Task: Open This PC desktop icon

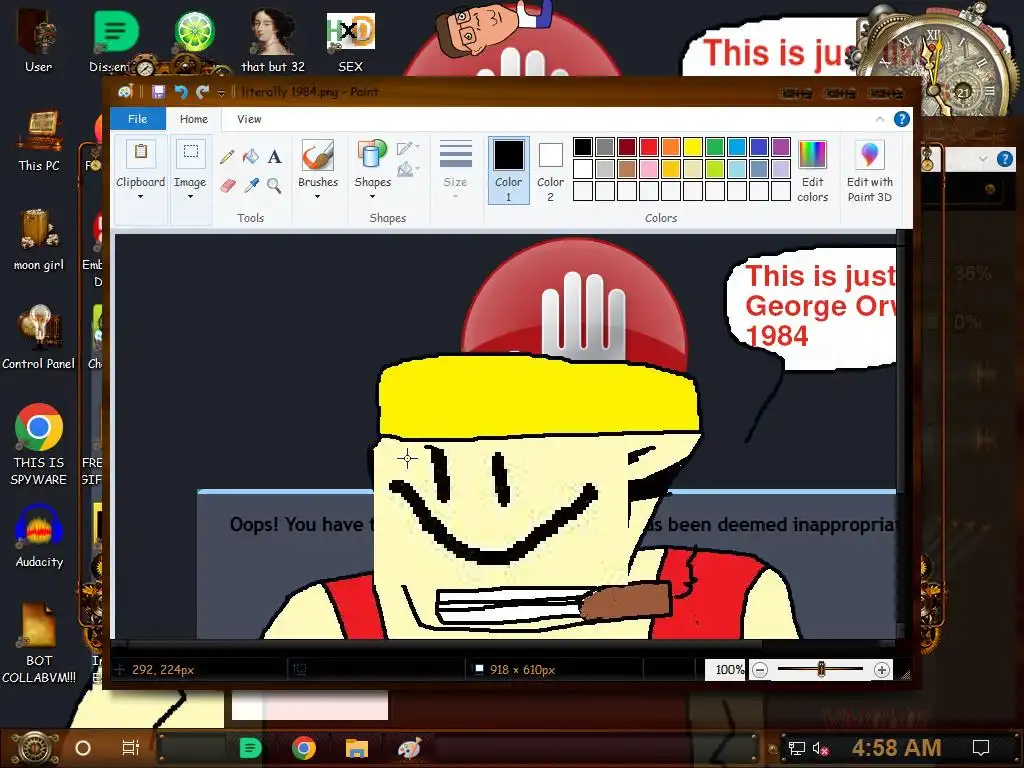Action: point(39,140)
